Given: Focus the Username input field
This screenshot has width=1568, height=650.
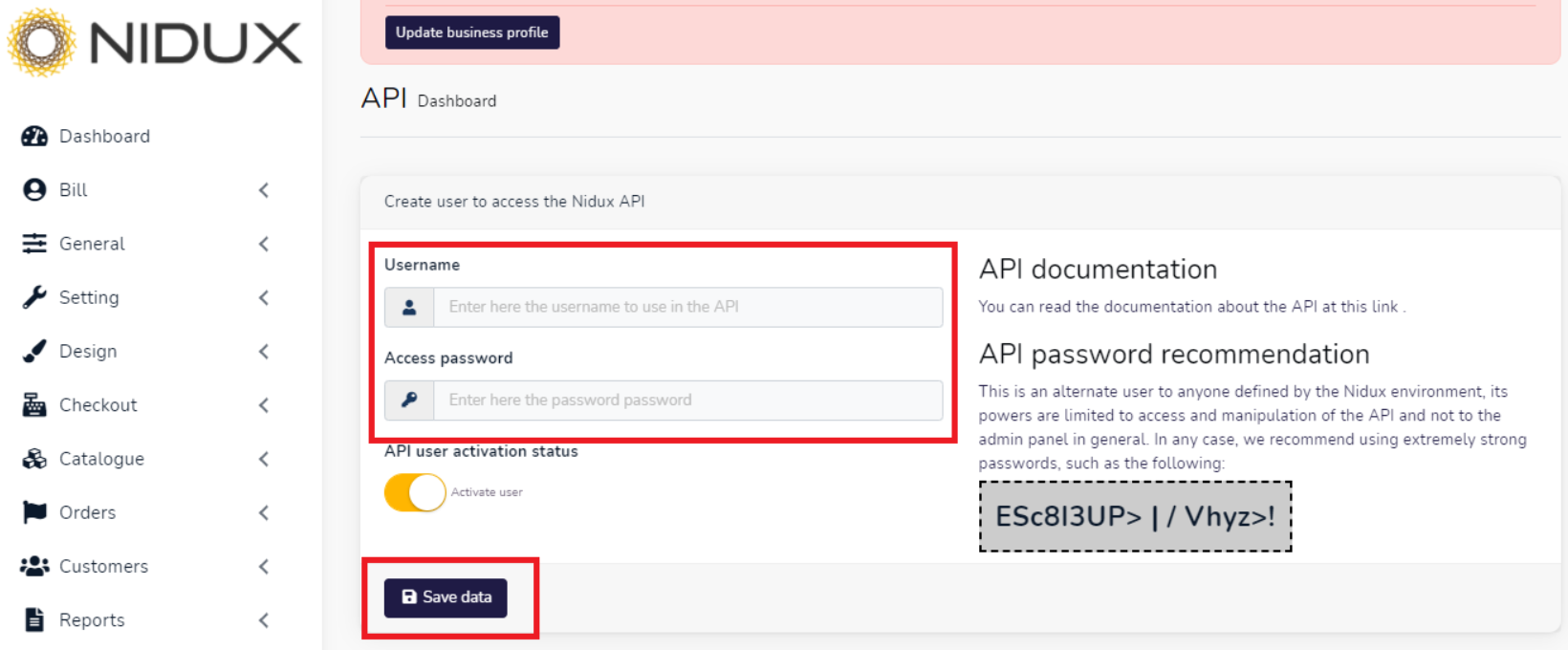Looking at the screenshot, I should click(x=688, y=307).
